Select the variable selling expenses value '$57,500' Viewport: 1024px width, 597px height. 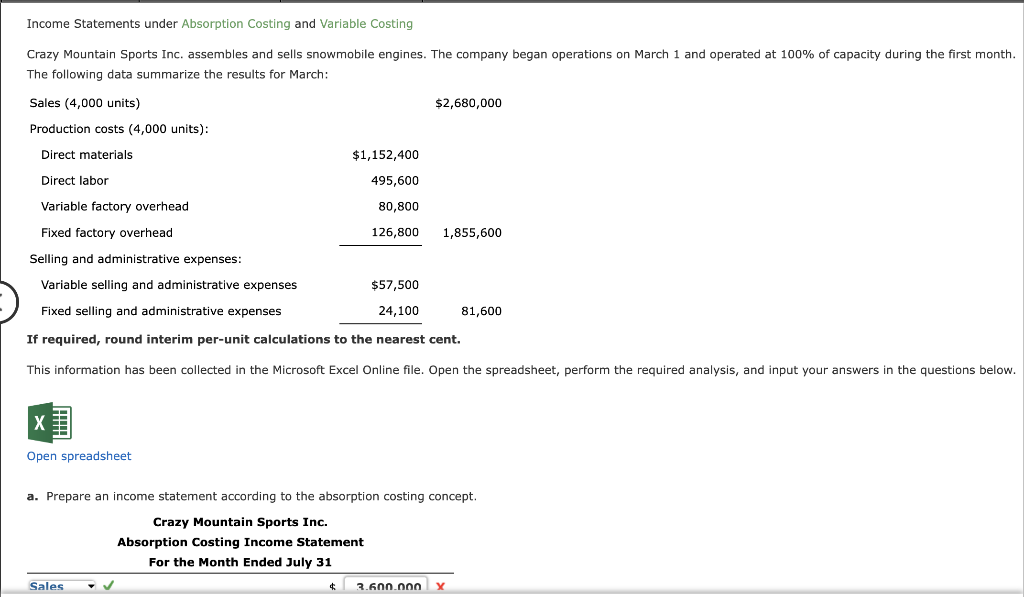pyautogui.click(x=395, y=285)
